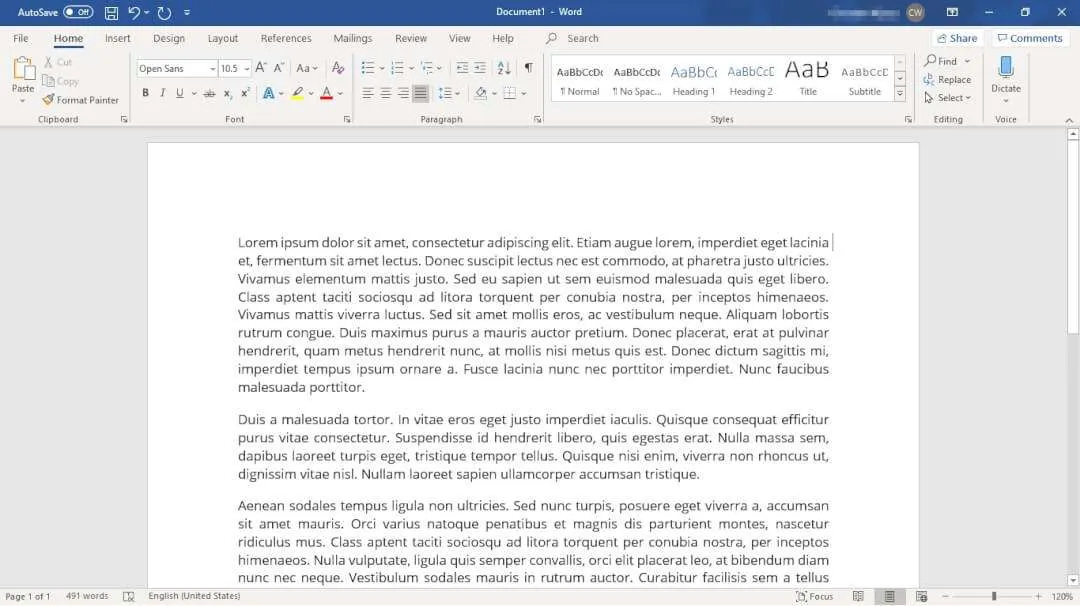The image size is (1080, 606).
Task: Open the Comments button
Action: point(1030,39)
